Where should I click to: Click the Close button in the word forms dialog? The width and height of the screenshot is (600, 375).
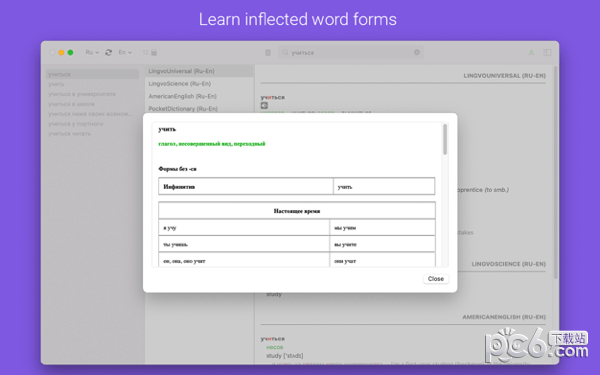435,279
